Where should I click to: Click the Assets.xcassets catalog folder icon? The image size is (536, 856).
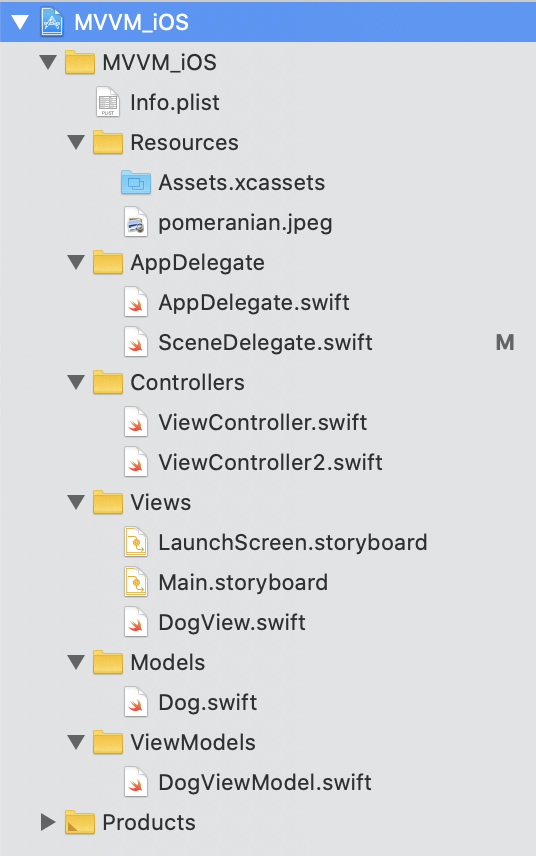point(135,182)
